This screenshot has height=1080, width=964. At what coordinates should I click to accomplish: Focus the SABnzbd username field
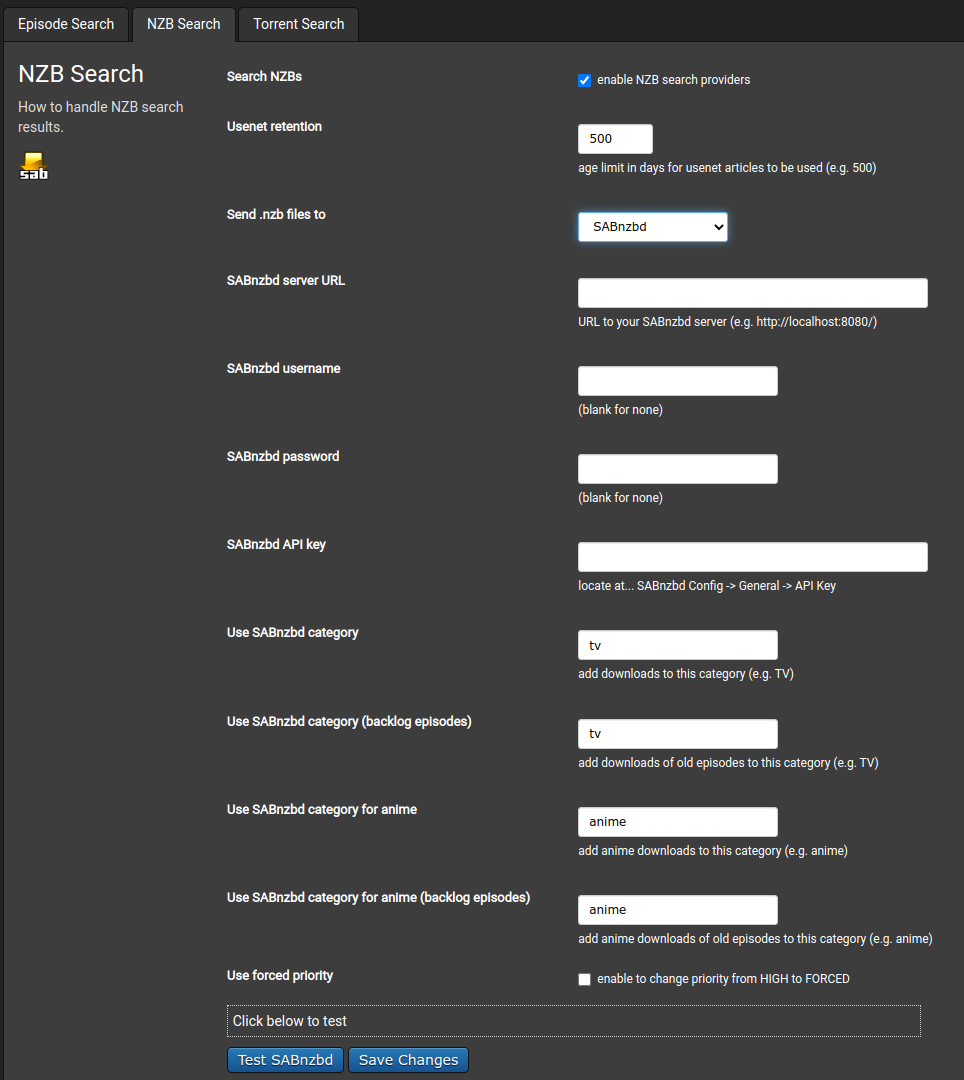tap(678, 381)
